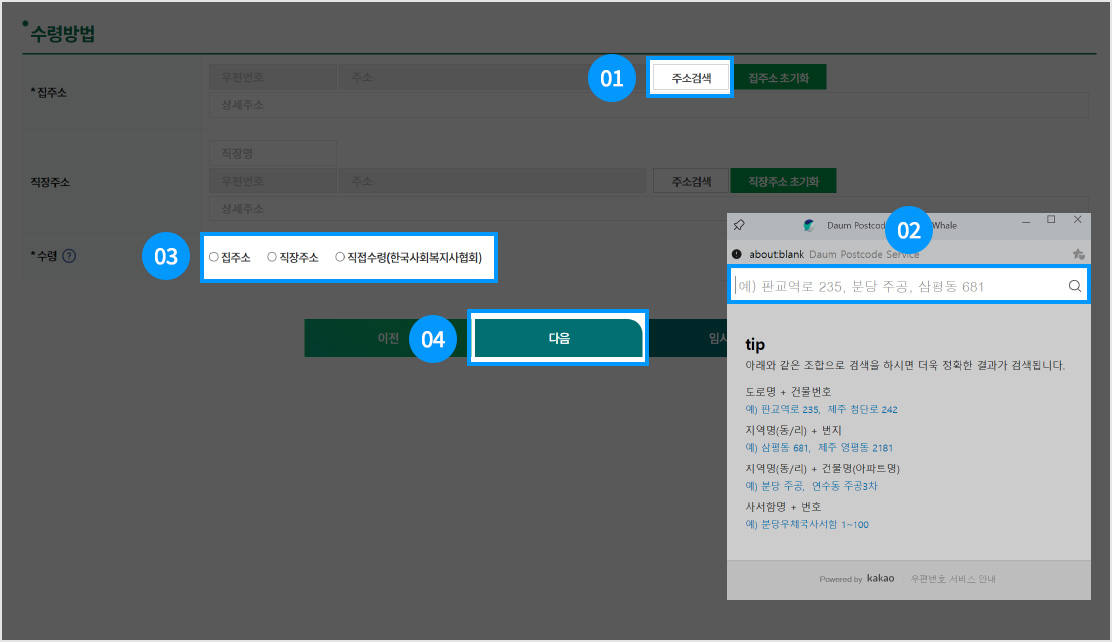Click the 다음 button
Image resolution: width=1112 pixels, height=642 pixels.
click(x=558, y=339)
